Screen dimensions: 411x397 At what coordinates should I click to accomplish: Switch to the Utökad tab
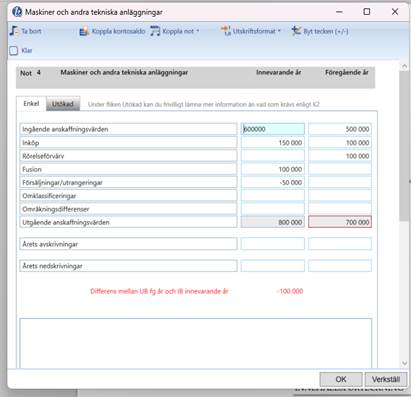[x=63, y=104]
